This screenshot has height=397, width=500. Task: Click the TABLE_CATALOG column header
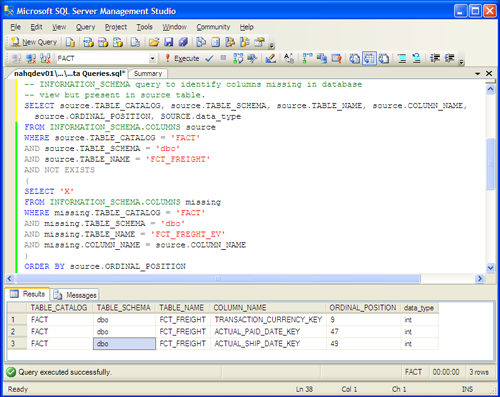[x=60, y=308]
